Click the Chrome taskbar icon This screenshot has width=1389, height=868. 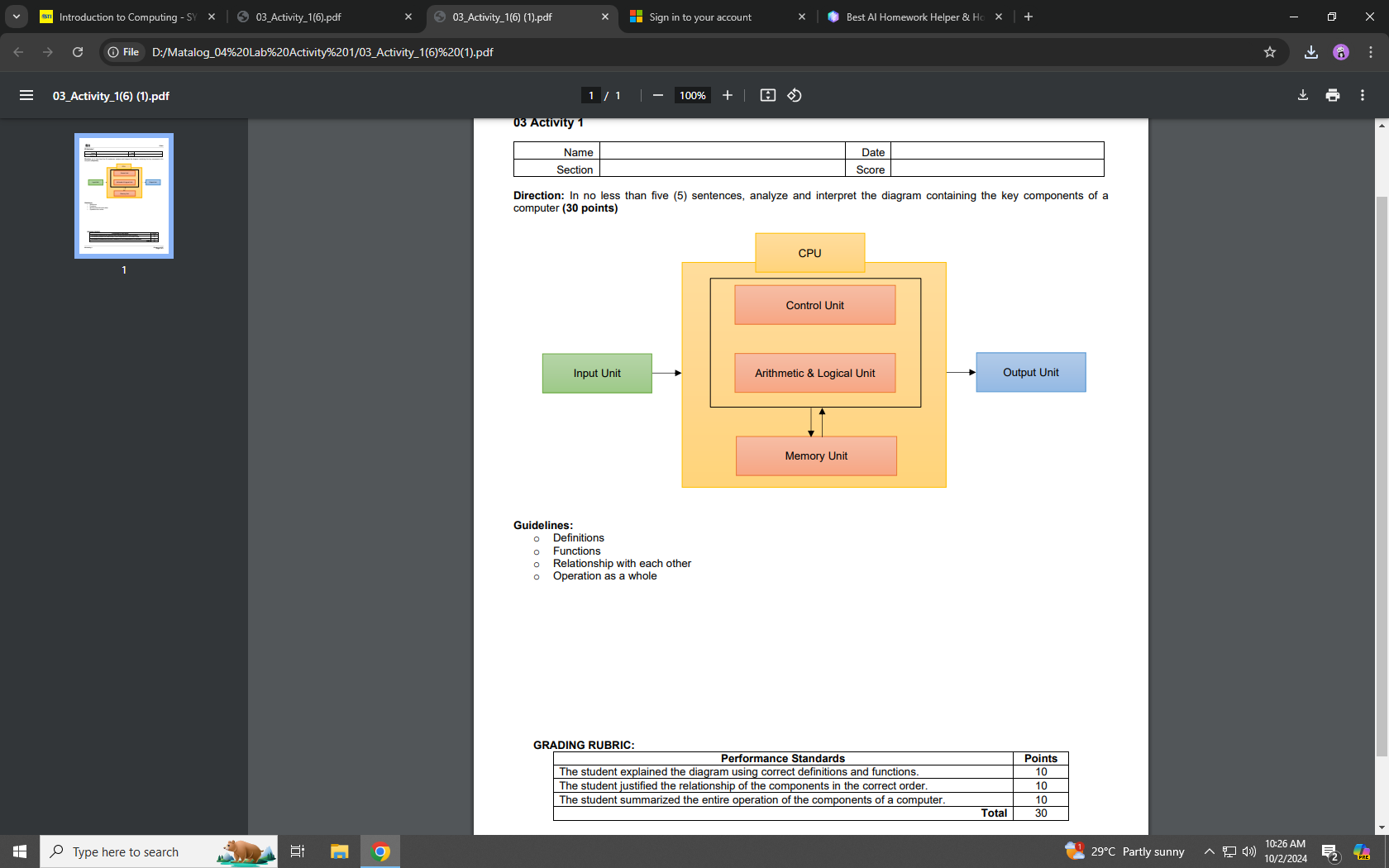point(380,851)
